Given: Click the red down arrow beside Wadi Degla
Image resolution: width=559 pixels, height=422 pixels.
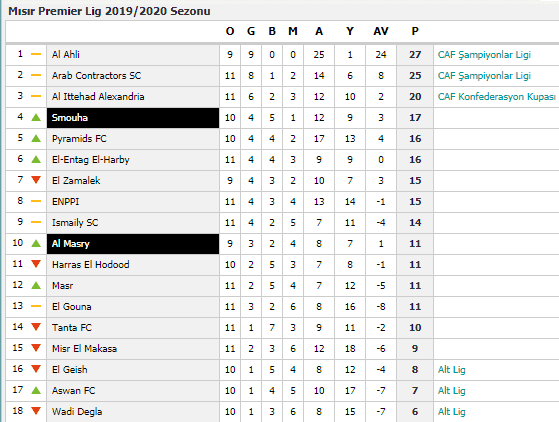Looking at the screenshot, I should (x=36, y=411).
